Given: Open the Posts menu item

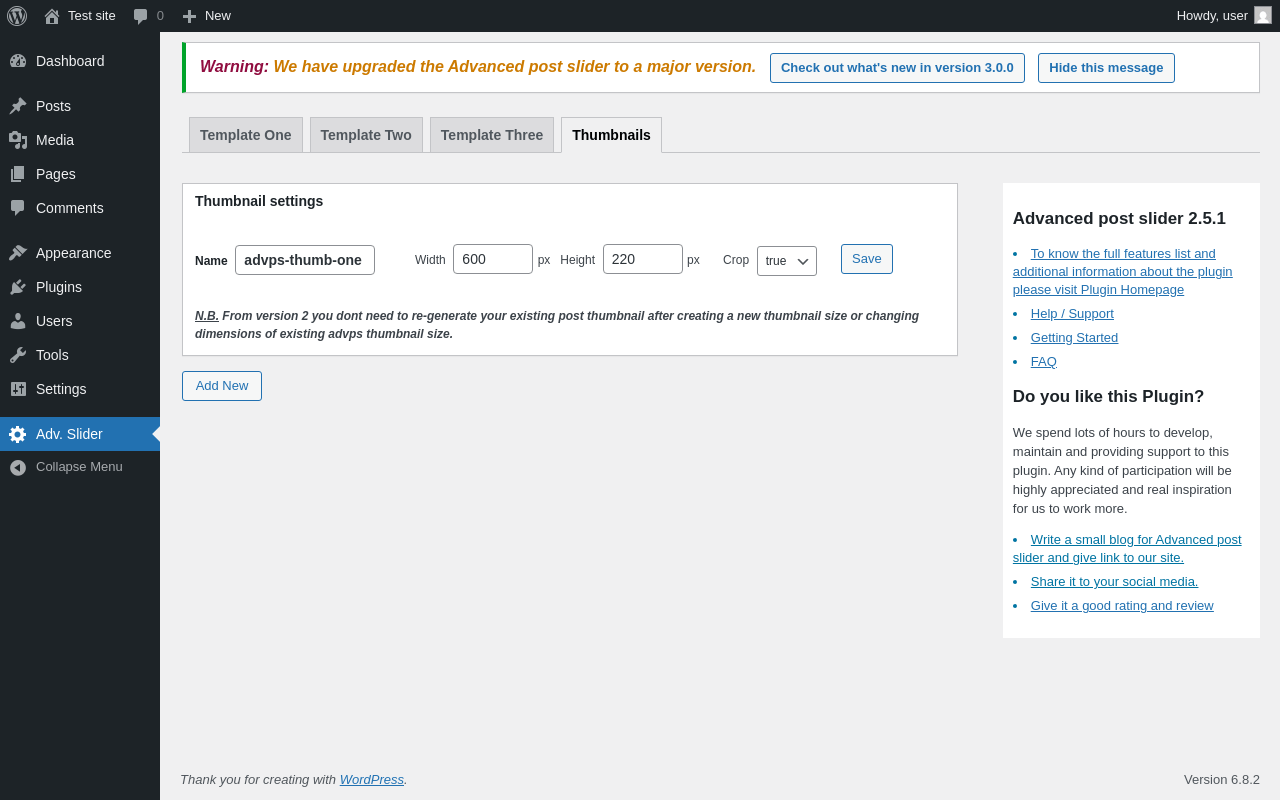Looking at the screenshot, I should 80,106.
